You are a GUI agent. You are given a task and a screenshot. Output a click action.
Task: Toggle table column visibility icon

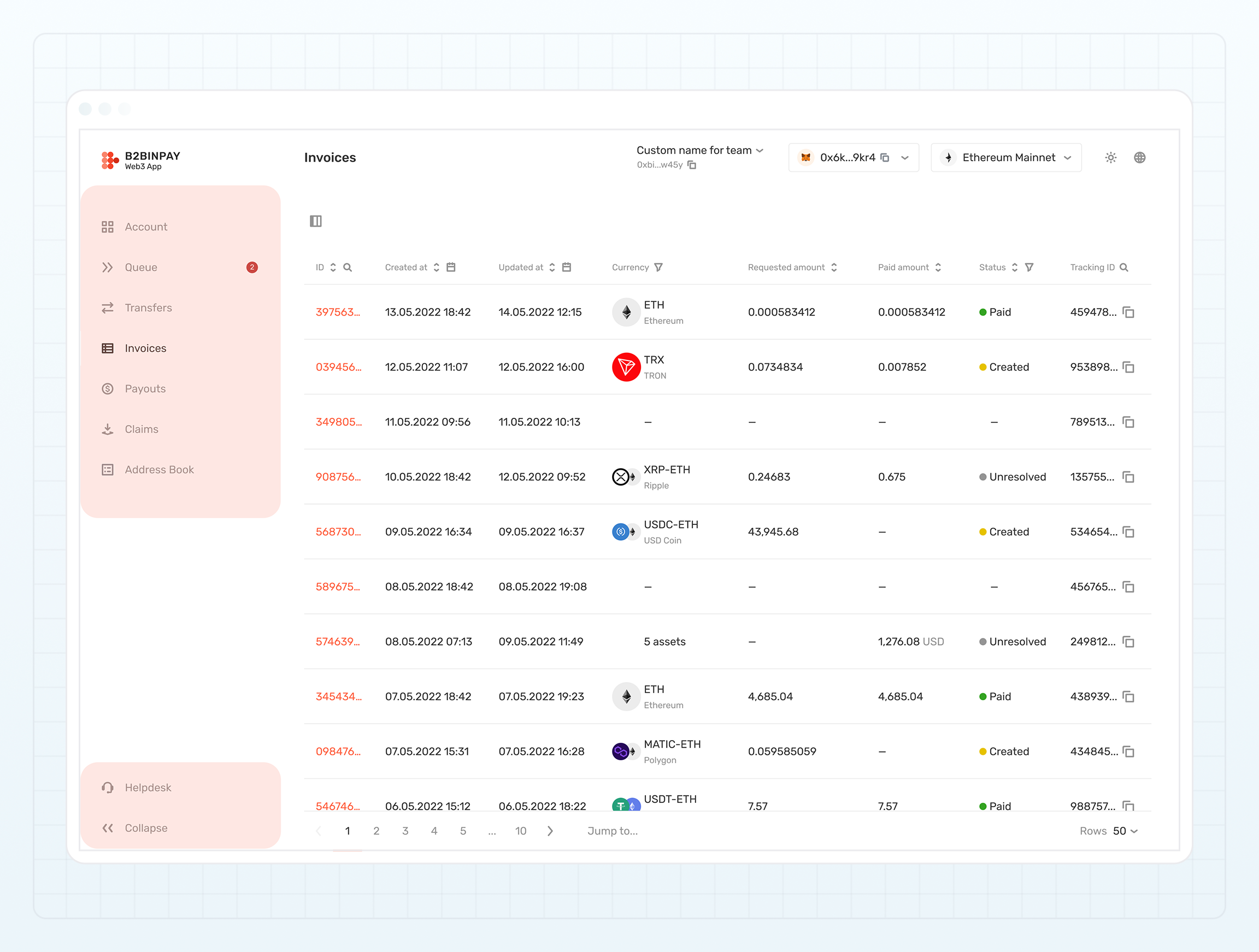tap(315, 221)
